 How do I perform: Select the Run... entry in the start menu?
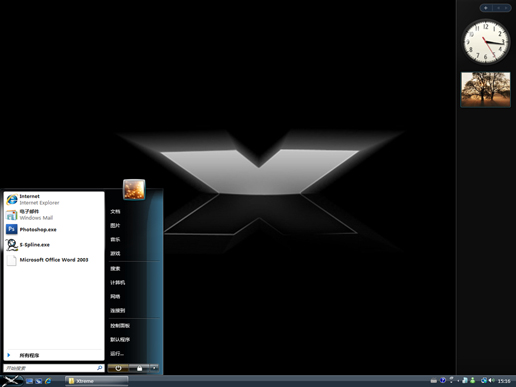(x=117, y=354)
